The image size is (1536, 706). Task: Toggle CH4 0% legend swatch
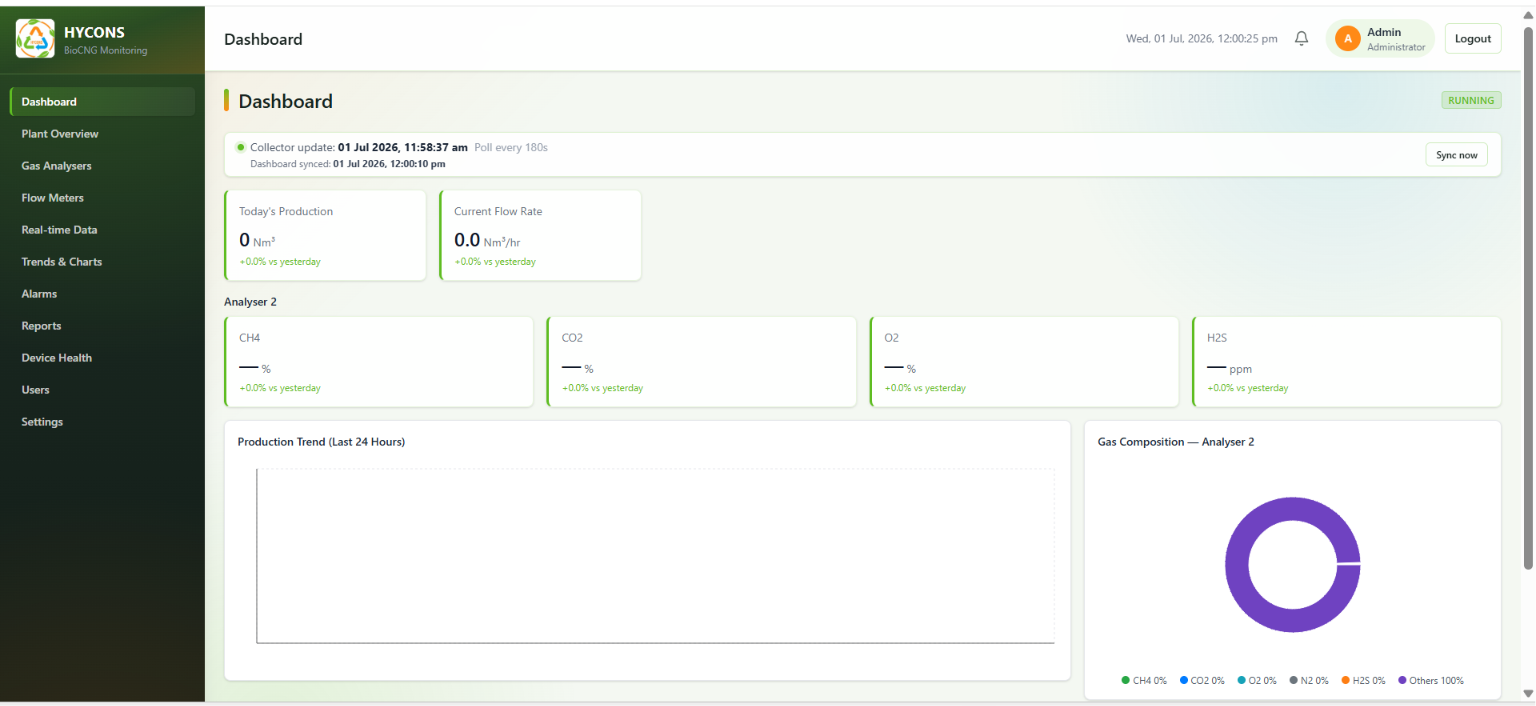point(1127,680)
